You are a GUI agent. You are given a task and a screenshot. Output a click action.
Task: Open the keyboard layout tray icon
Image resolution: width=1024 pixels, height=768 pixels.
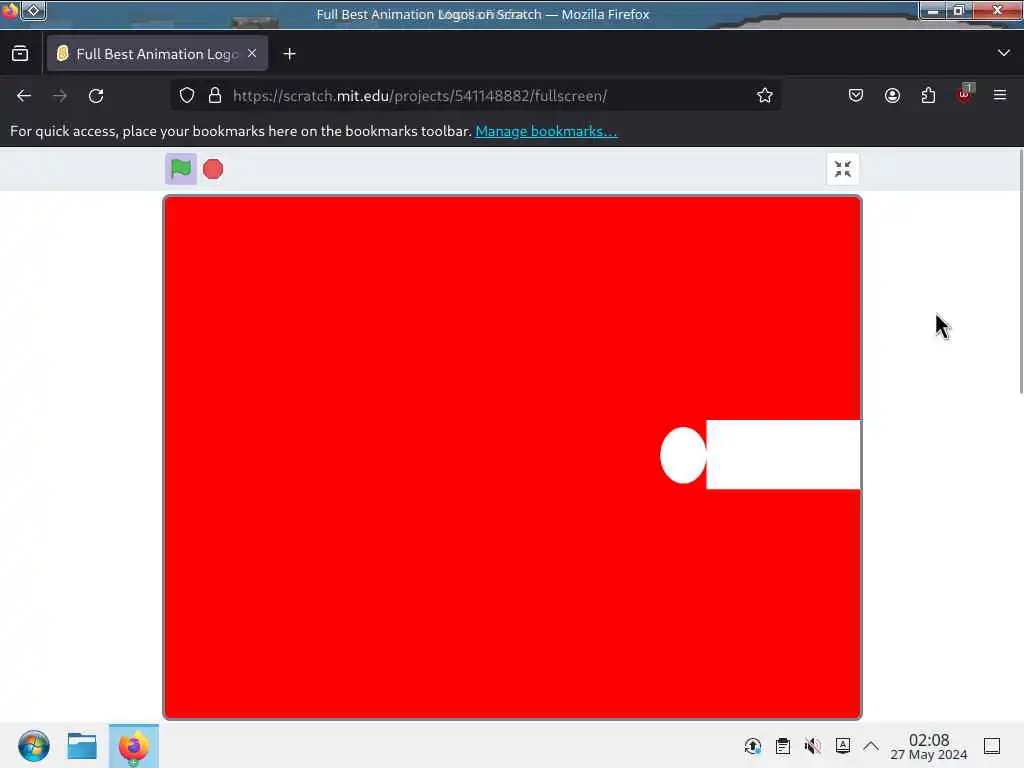(842, 746)
